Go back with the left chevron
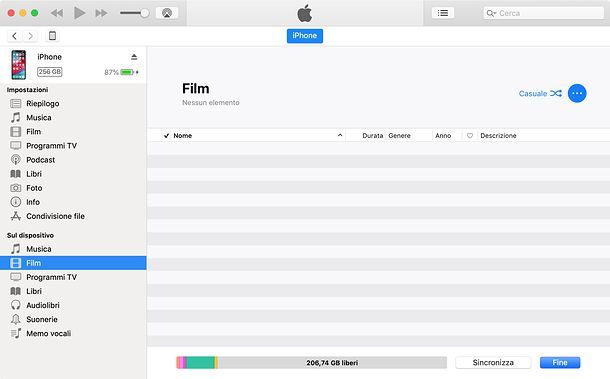The height and width of the screenshot is (379, 610). click(x=15, y=36)
